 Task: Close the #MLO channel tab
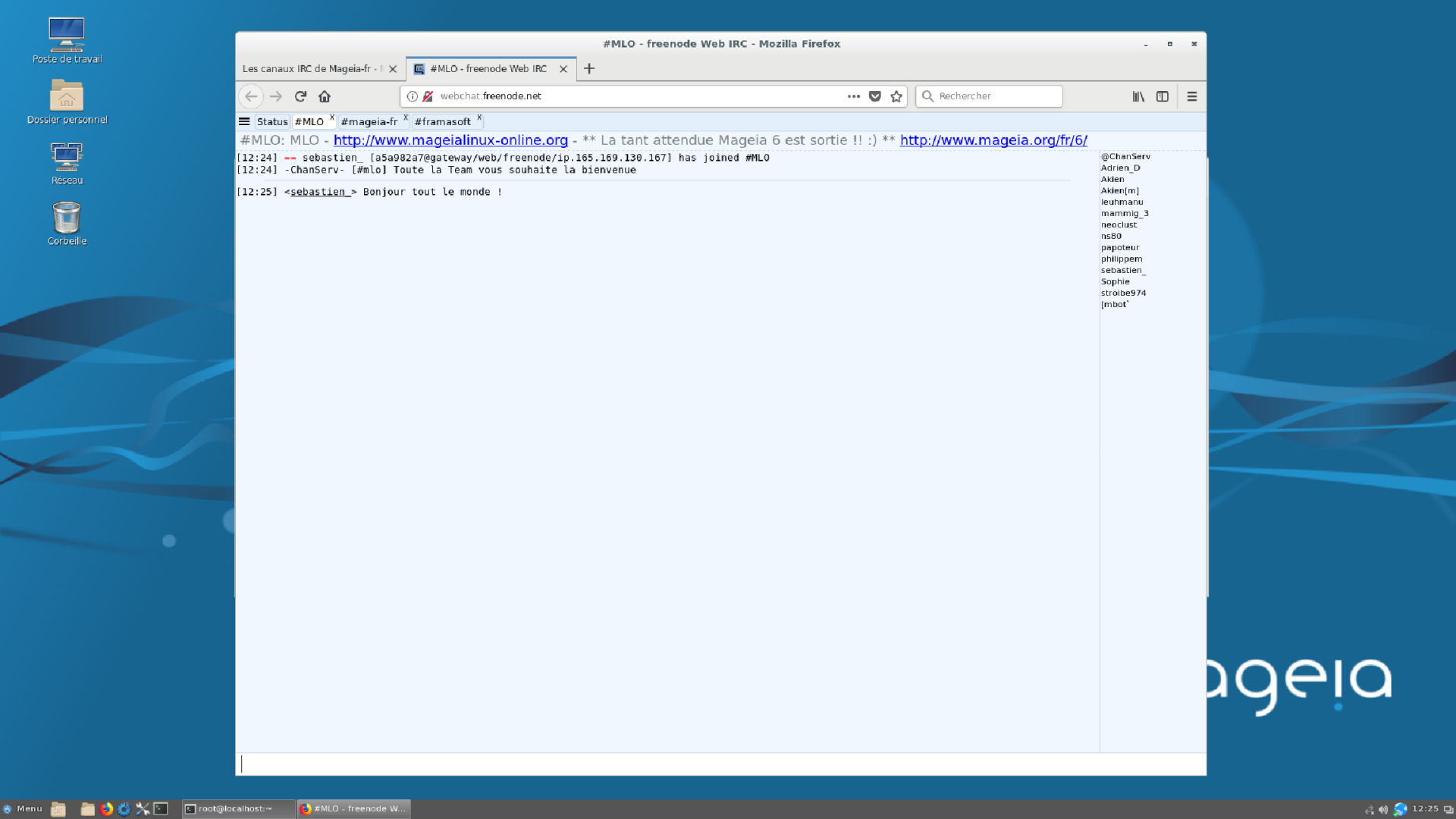[x=332, y=118]
